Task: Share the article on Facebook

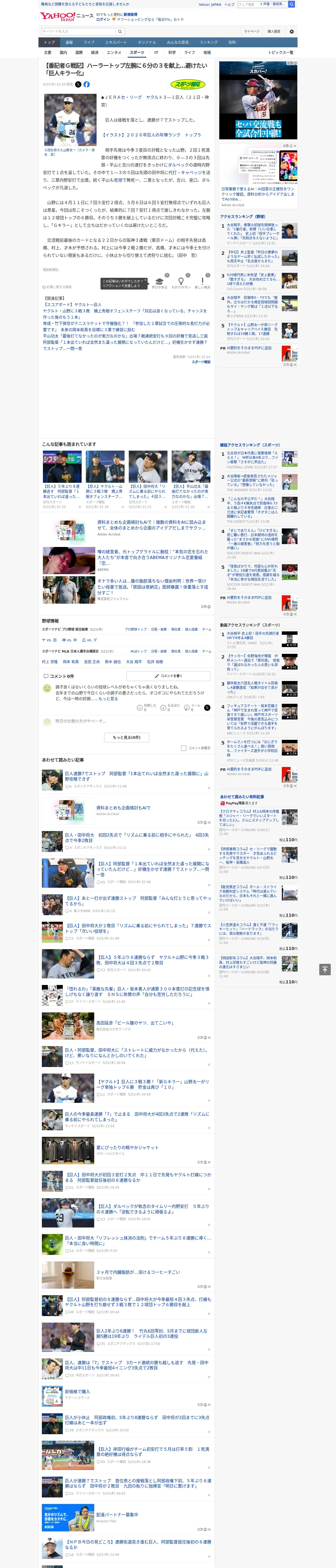Action: click(x=87, y=85)
